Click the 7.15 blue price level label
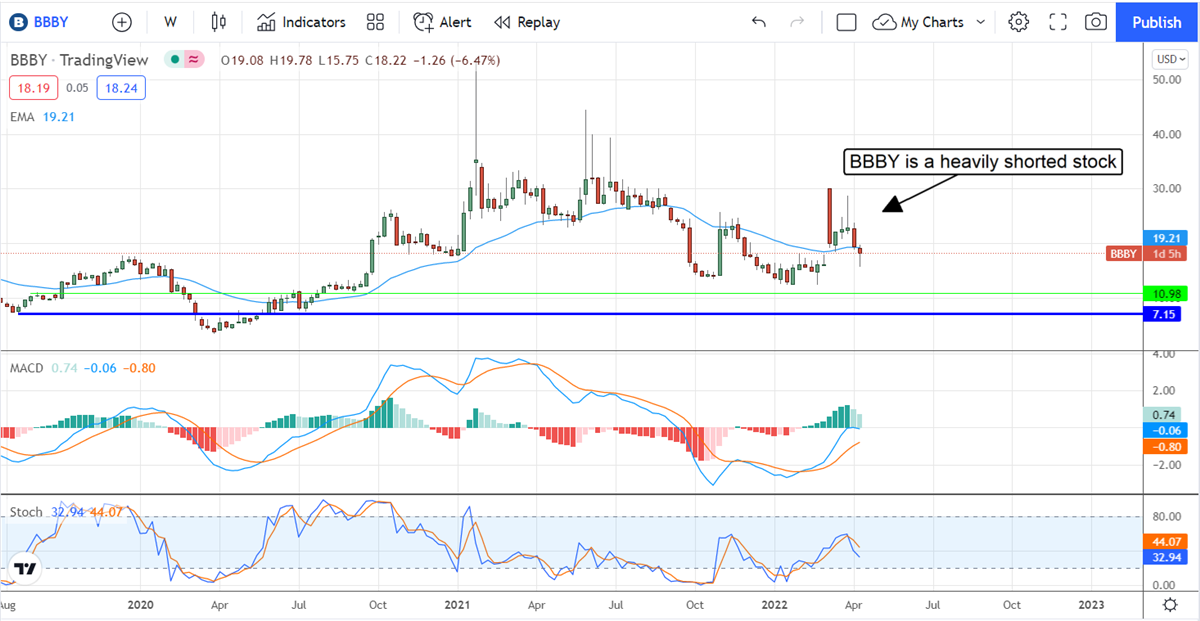The image size is (1200, 621). click(x=1163, y=314)
